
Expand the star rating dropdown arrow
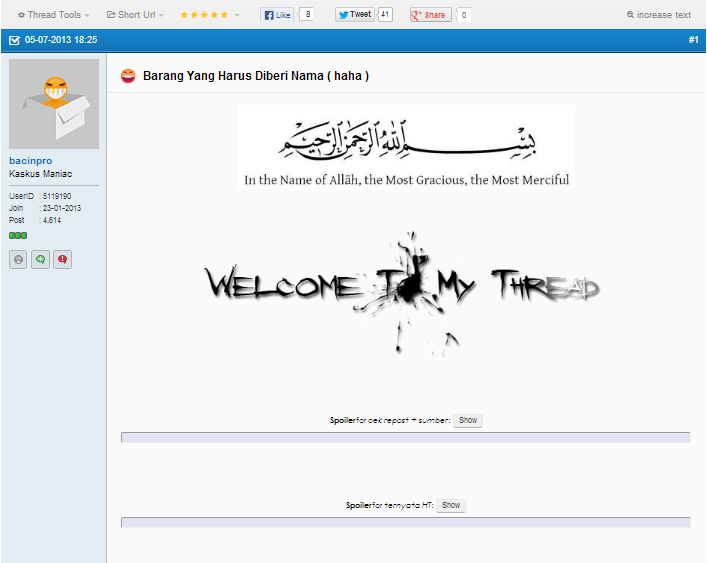[x=237, y=15]
